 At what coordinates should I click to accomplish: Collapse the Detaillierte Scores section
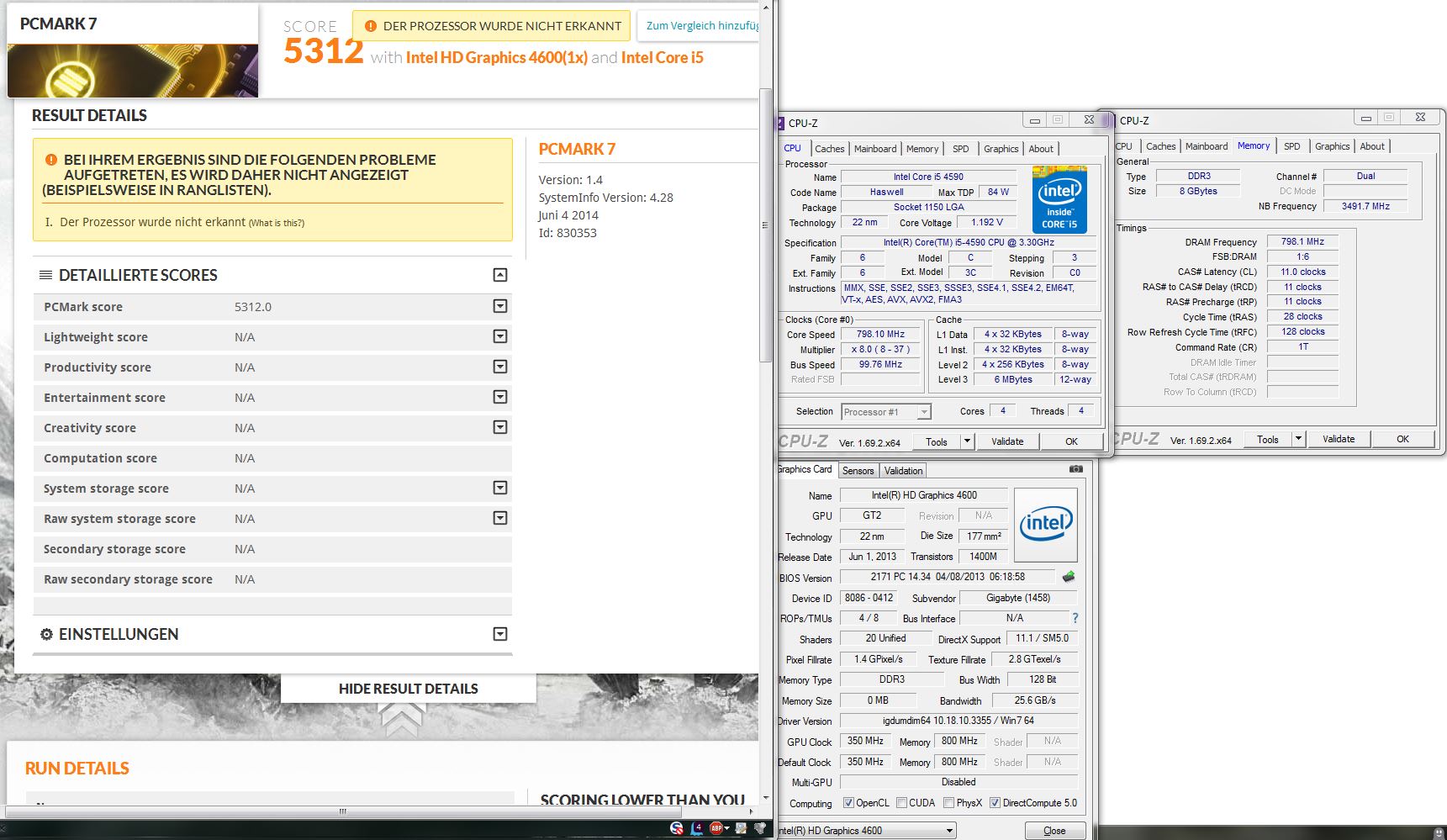click(500, 275)
